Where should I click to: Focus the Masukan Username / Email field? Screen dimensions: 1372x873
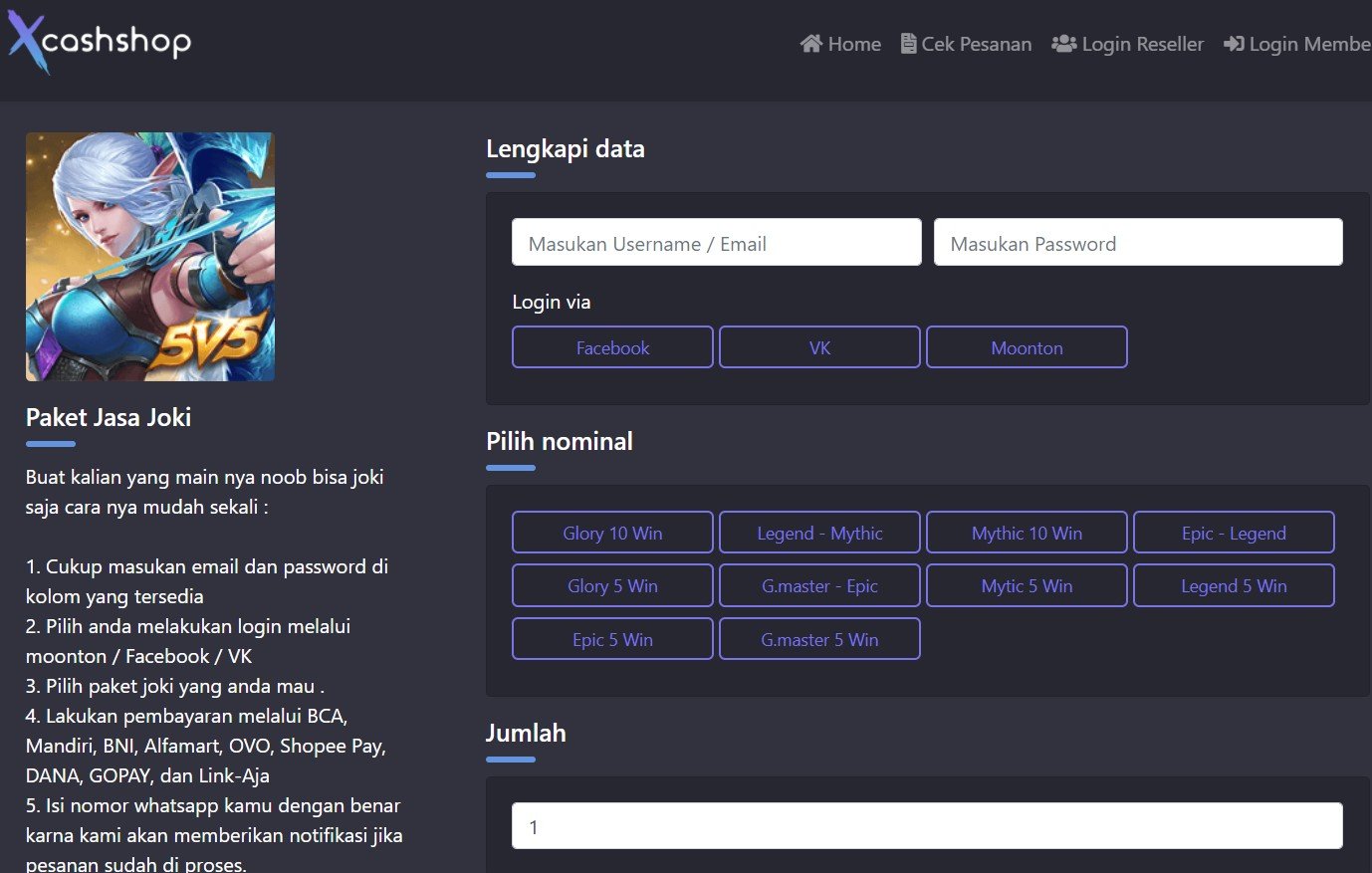pos(717,243)
